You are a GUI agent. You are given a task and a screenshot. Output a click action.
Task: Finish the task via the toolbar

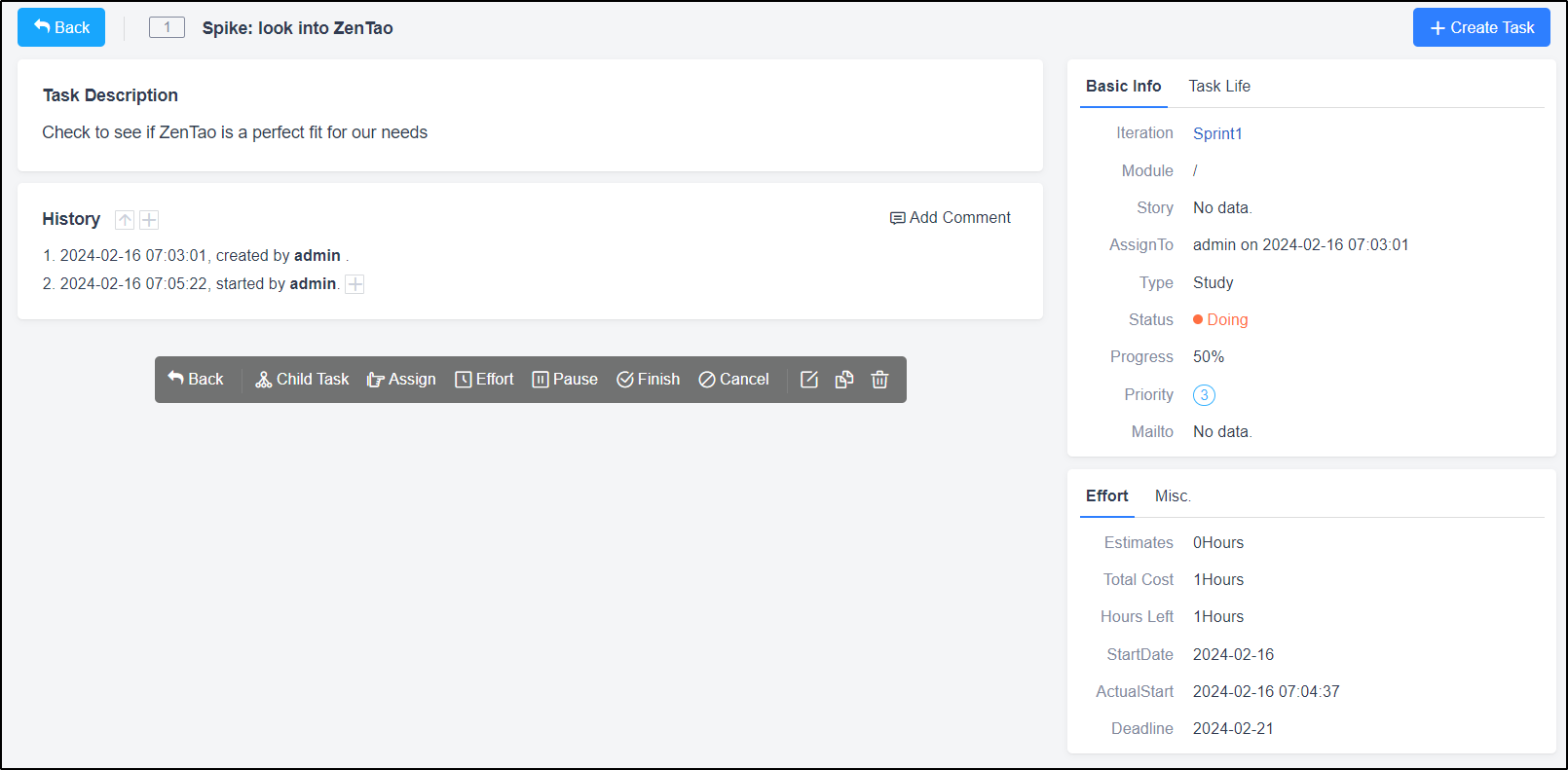pos(649,379)
